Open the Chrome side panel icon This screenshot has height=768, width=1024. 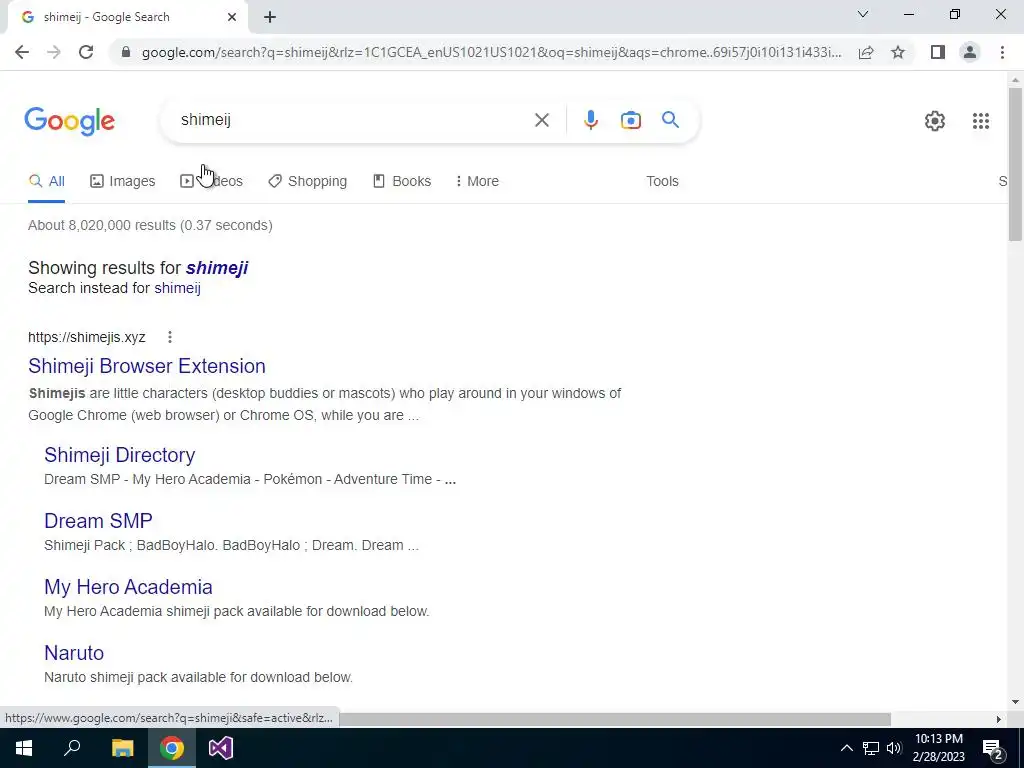tap(938, 52)
